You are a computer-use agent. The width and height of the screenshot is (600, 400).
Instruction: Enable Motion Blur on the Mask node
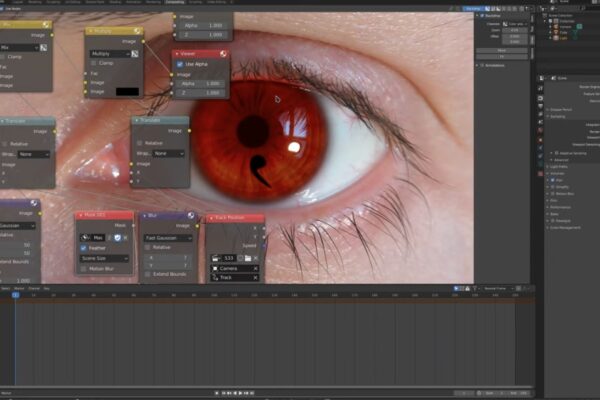pyautogui.click(x=83, y=269)
